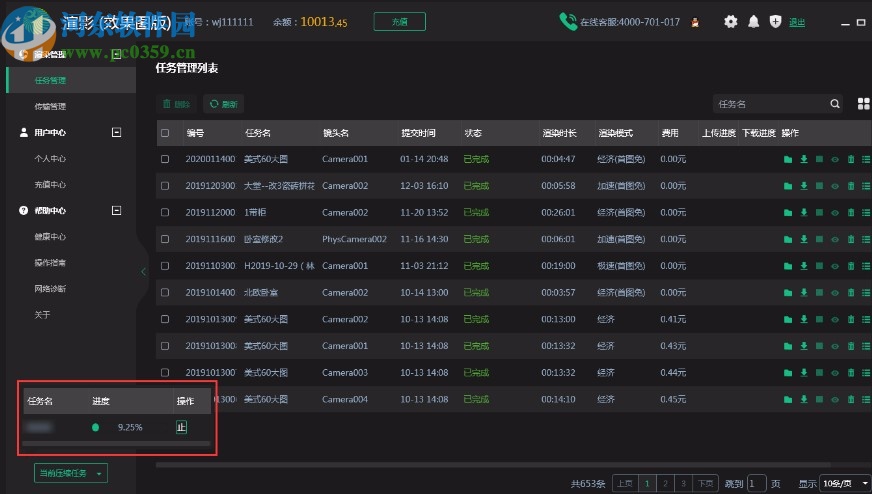Image resolution: width=872 pixels, height=494 pixels.
Task: Open details list for 北欧卧室 task
Action: 866,293
